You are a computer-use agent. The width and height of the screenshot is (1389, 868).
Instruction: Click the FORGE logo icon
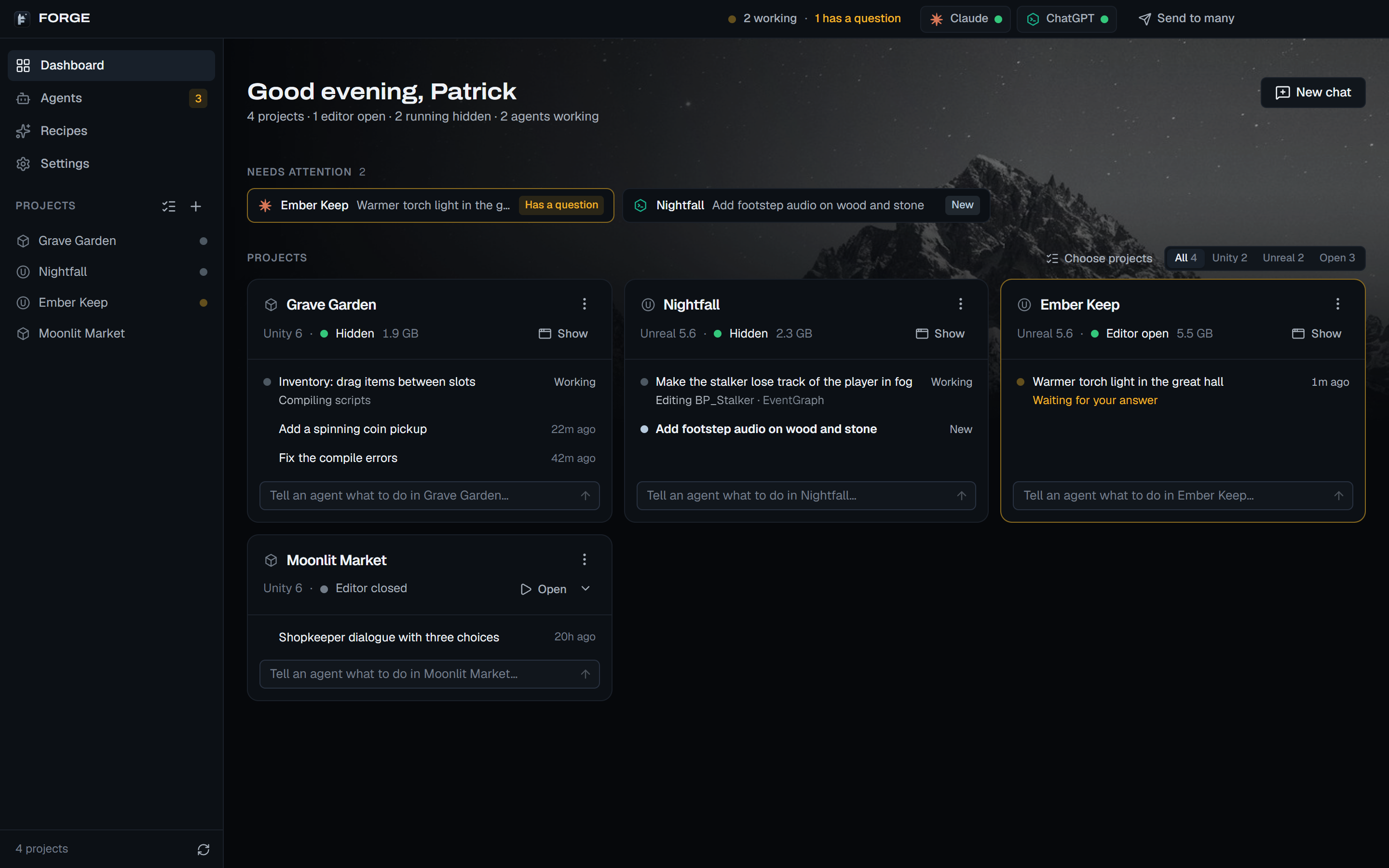(x=22, y=18)
